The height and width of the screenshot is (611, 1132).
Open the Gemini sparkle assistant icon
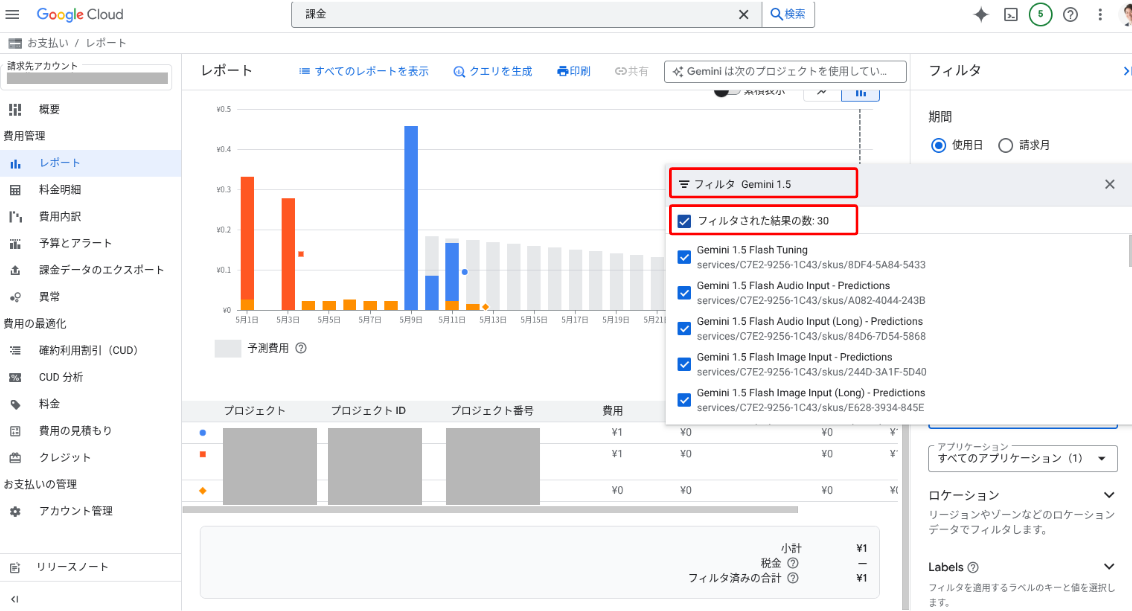point(980,14)
